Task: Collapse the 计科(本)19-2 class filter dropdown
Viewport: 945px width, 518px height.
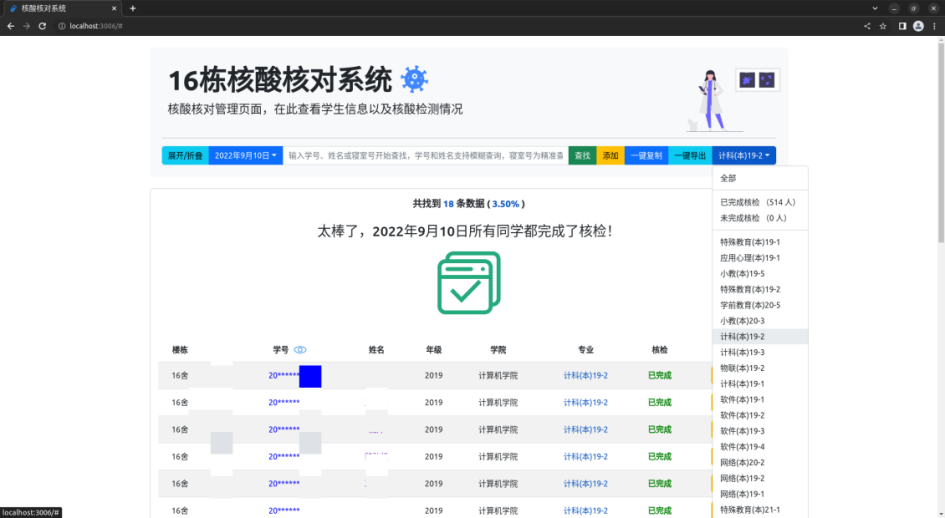Action: point(745,156)
